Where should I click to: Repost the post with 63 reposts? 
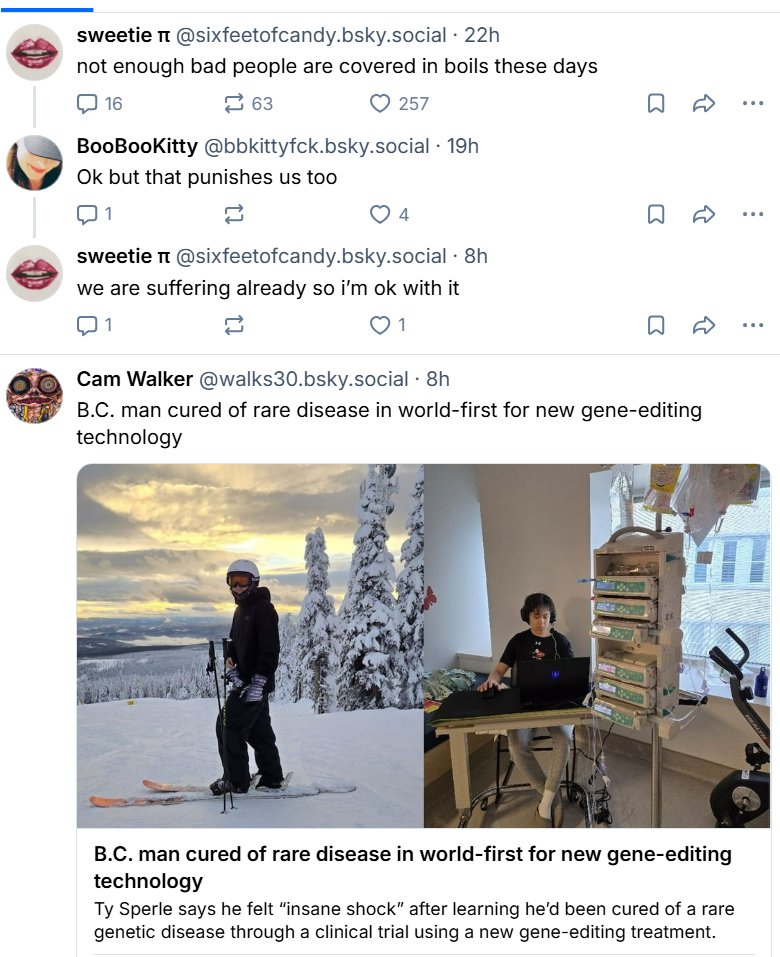pos(235,103)
